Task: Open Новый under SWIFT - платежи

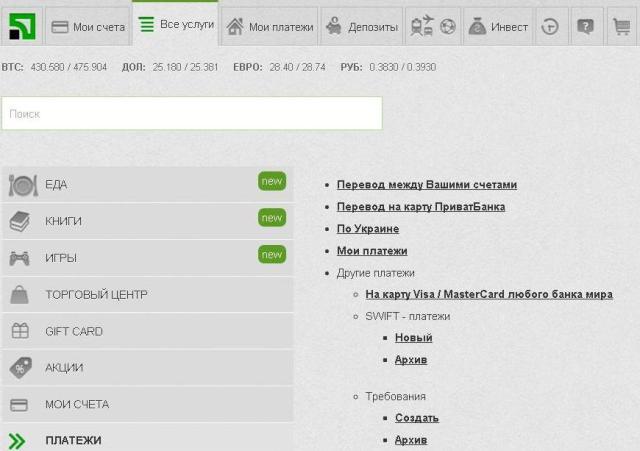Action: click(413, 338)
